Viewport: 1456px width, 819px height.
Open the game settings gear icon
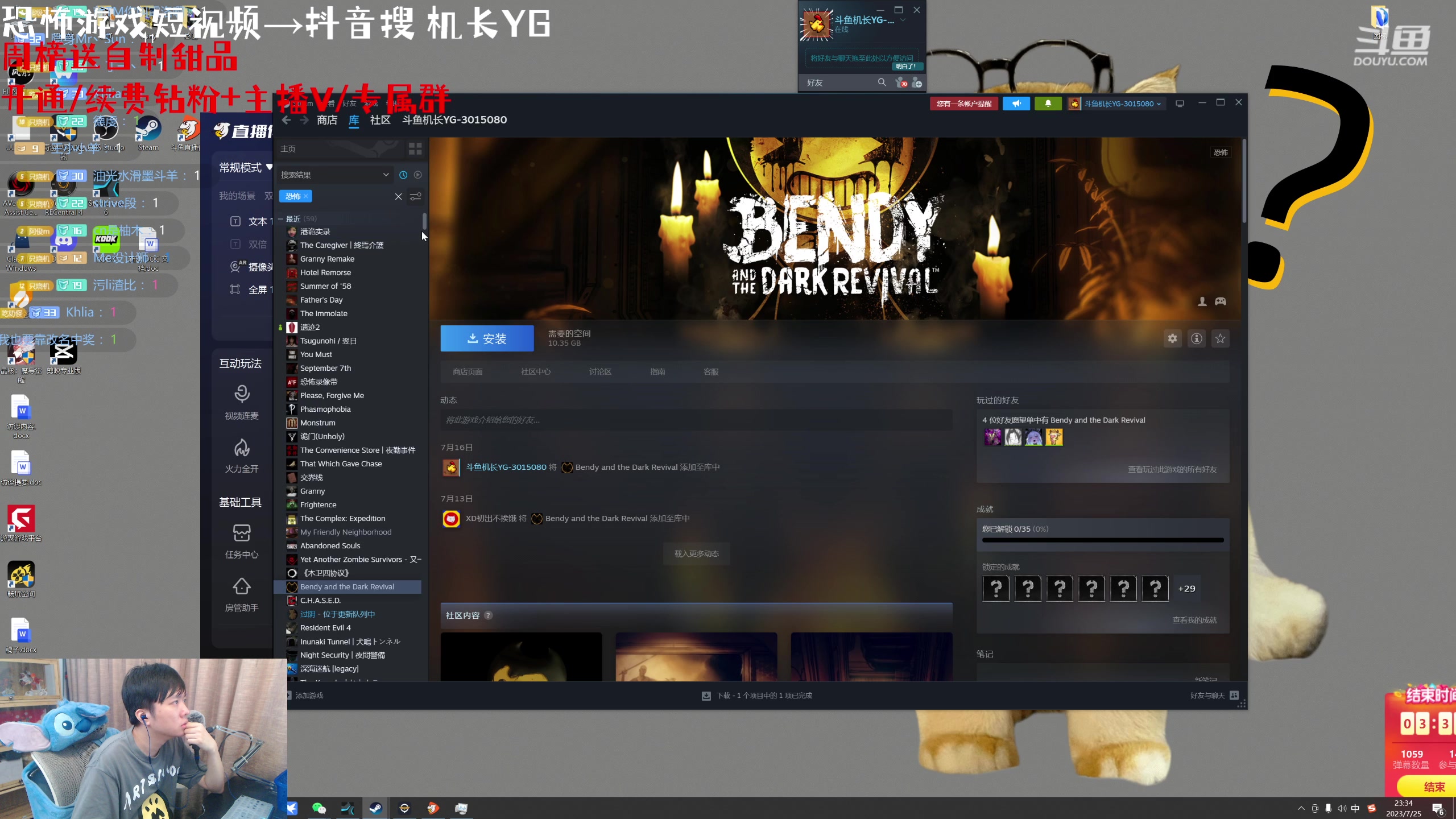(1172, 338)
